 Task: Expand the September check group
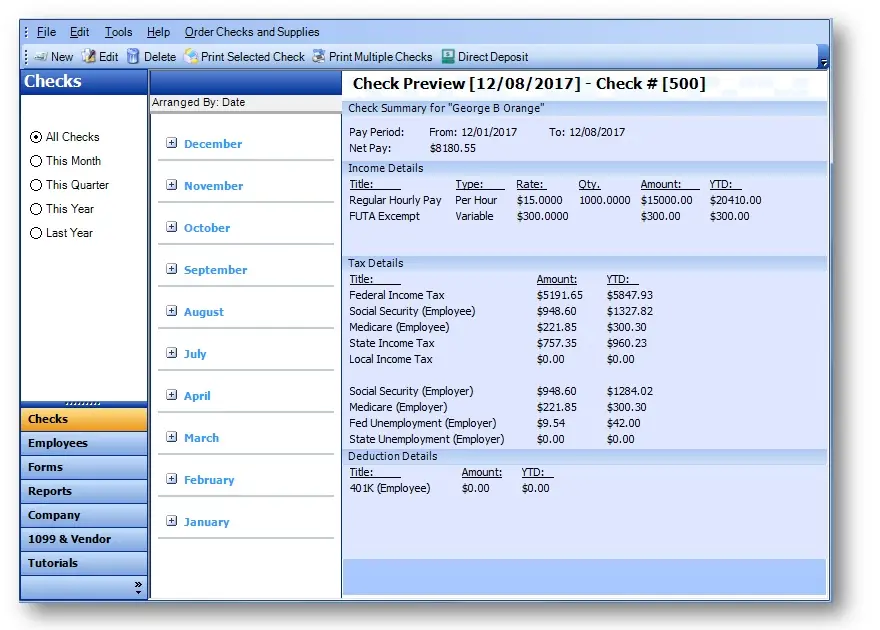174,270
